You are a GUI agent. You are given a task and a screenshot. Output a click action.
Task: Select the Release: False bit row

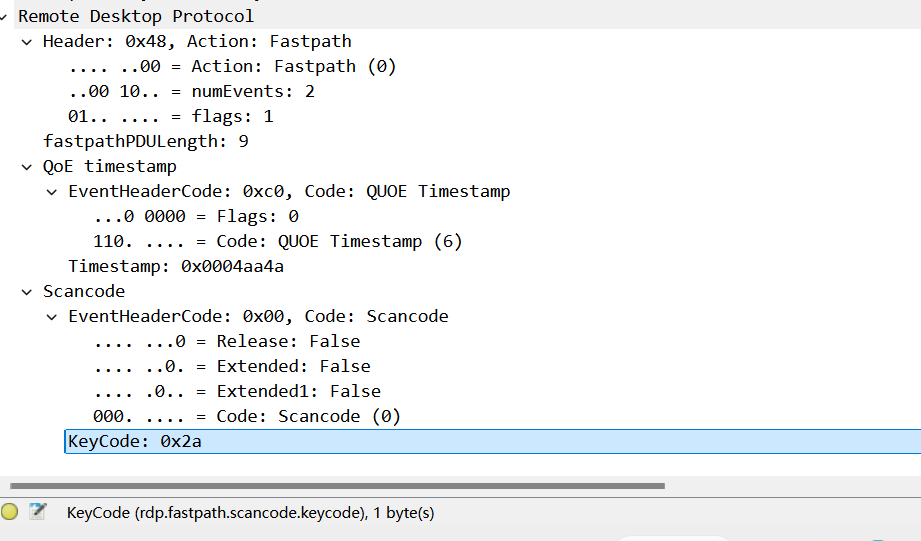pos(227,341)
